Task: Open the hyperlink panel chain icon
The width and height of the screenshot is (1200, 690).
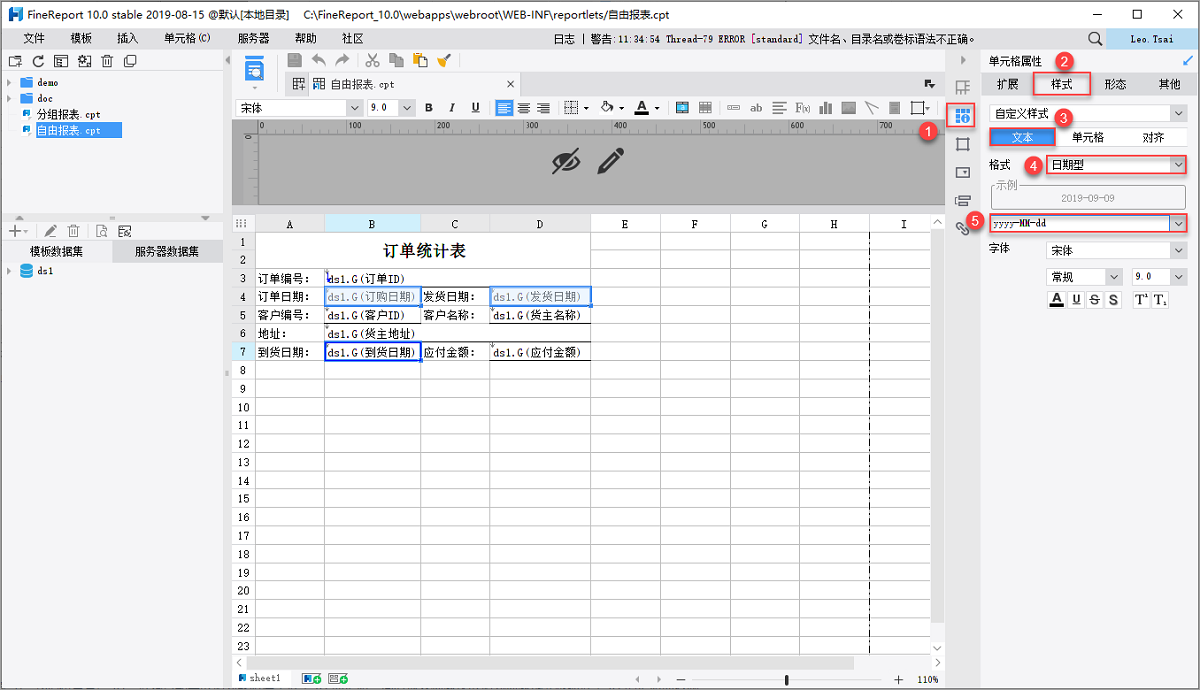Action: 963,228
